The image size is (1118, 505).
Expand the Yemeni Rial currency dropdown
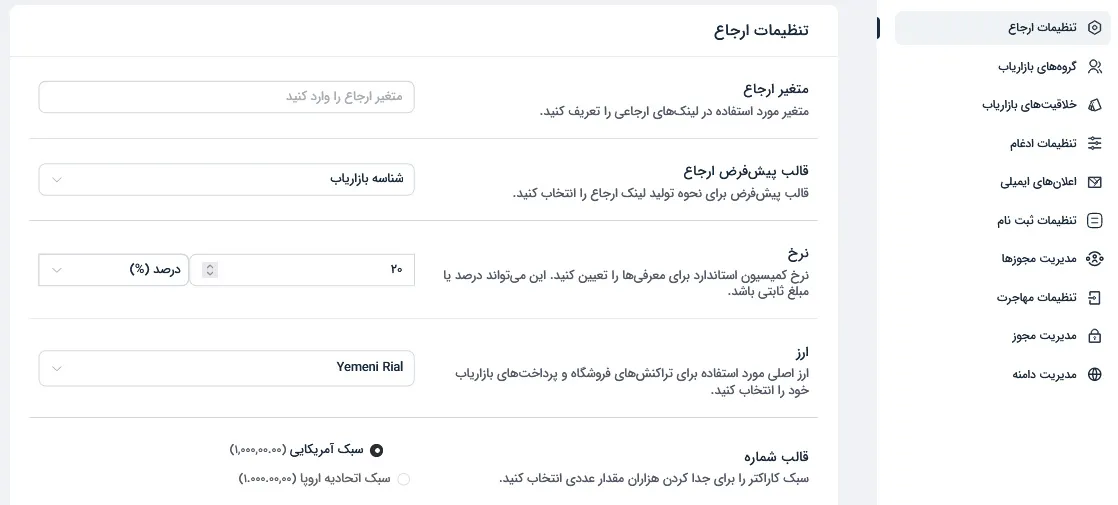coord(226,368)
